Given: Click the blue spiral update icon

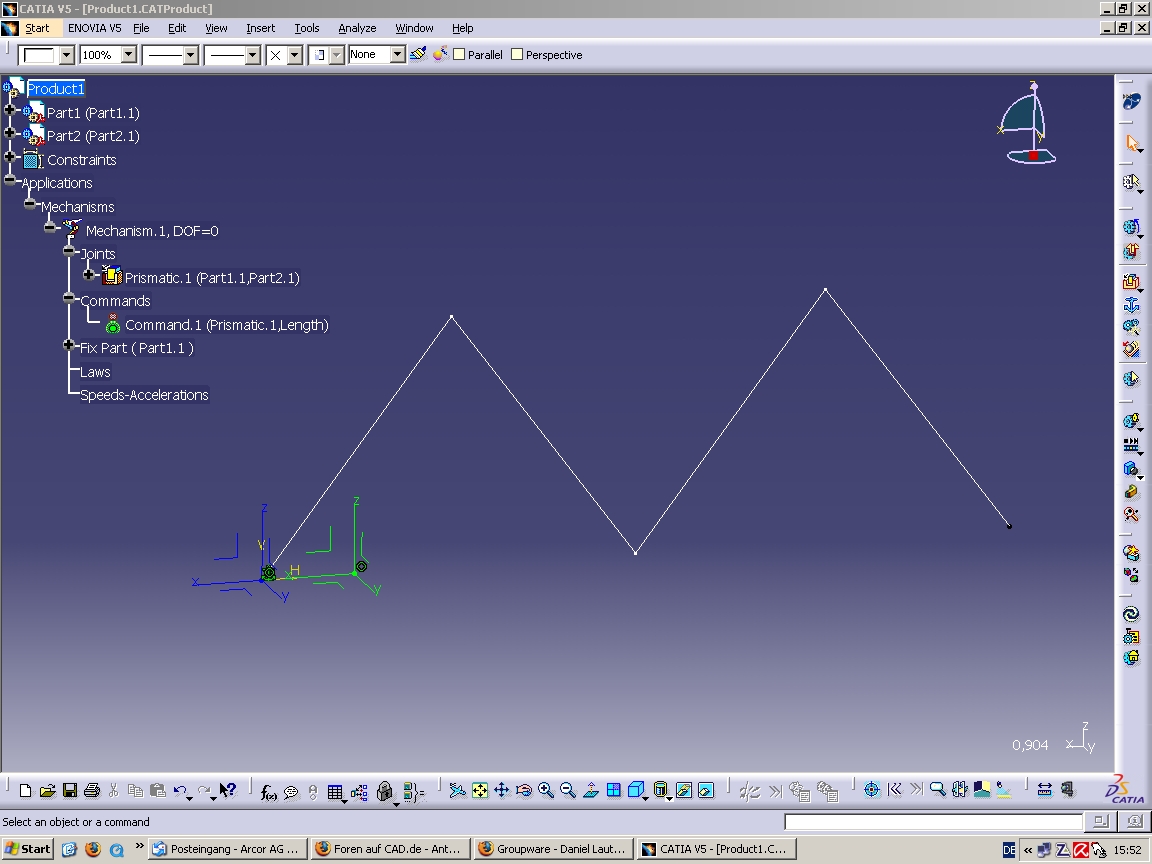Looking at the screenshot, I should click(x=1131, y=613).
